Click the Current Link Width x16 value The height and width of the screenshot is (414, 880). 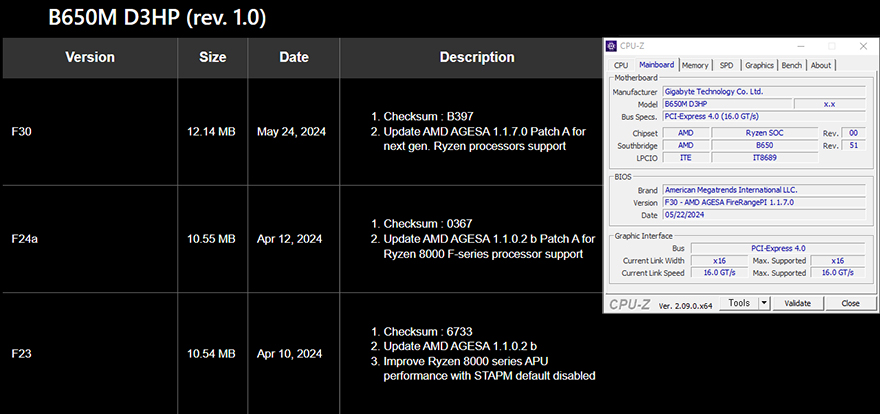click(719, 260)
